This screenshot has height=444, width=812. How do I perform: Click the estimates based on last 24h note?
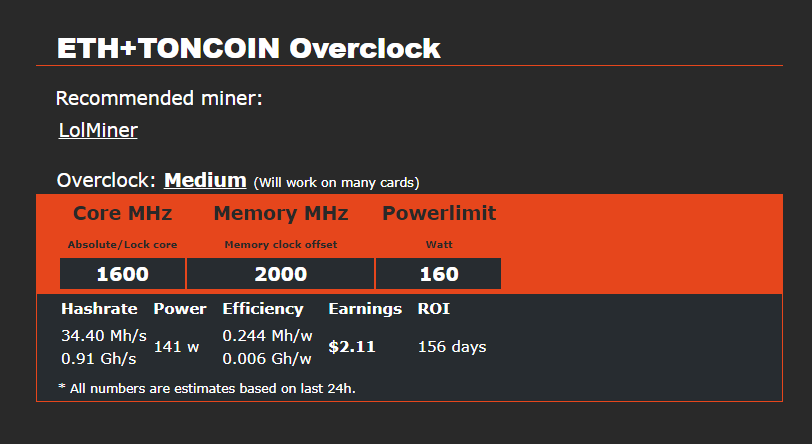[207, 389]
